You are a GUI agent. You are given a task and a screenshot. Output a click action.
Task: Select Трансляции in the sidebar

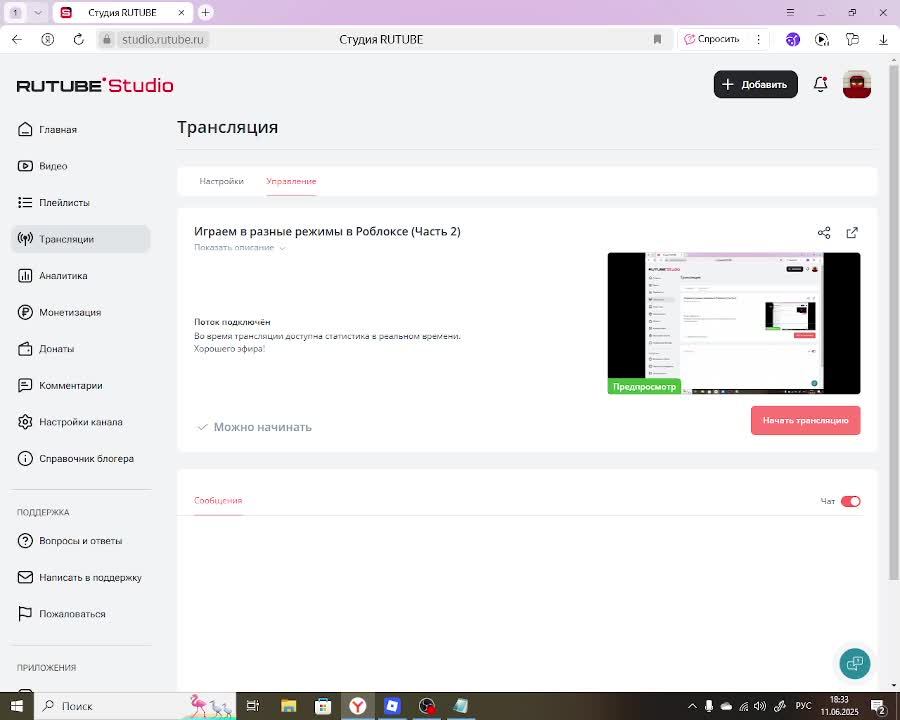[80, 239]
